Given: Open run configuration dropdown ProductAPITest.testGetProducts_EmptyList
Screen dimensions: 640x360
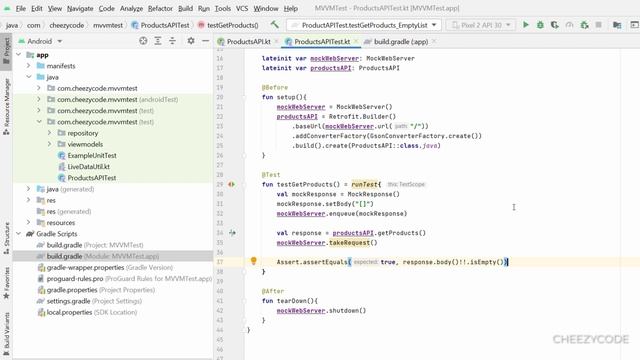Looking at the screenshot, I should [x=364, y=25].
